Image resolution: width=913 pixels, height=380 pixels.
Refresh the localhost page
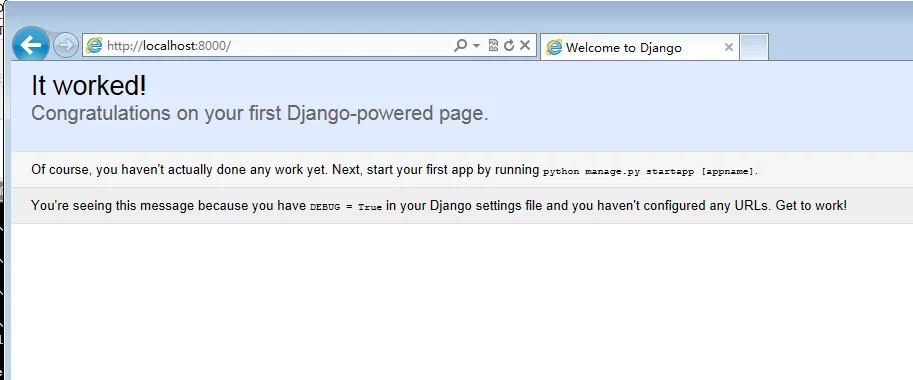pyautogui.click(x=509, y=45)
